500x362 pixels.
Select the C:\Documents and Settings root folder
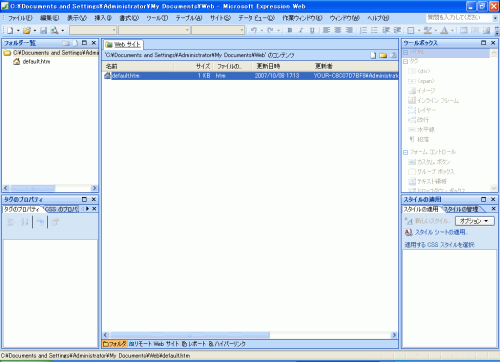pos(52,53)
